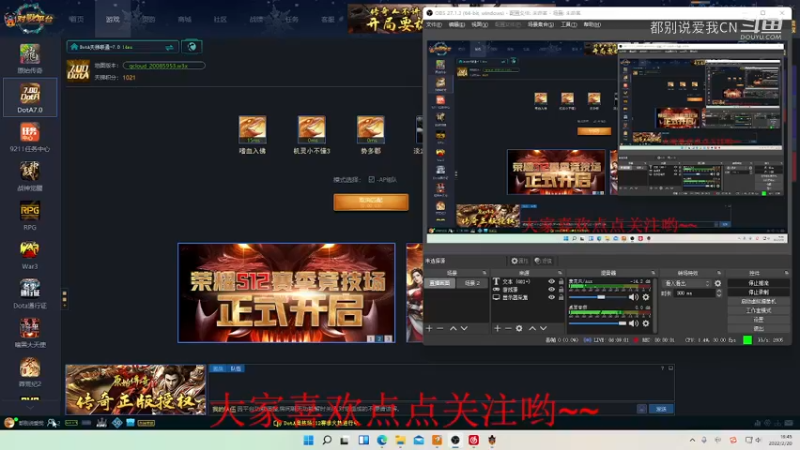800x450 pixels.
Task: Open 设置 in OBS controls
Action: 758,319
